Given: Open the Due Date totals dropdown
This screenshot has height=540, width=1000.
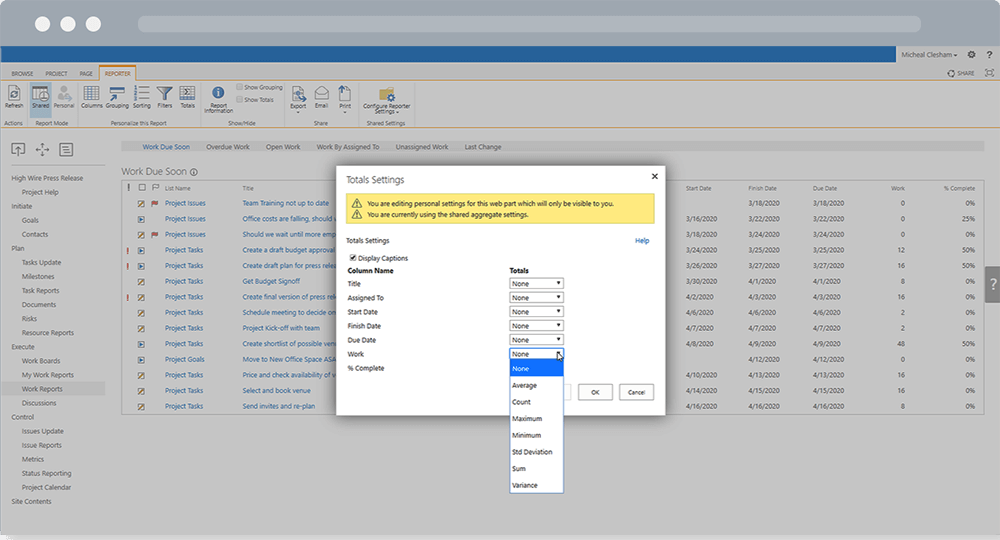Looking at the screenshot, I should 536,340.
